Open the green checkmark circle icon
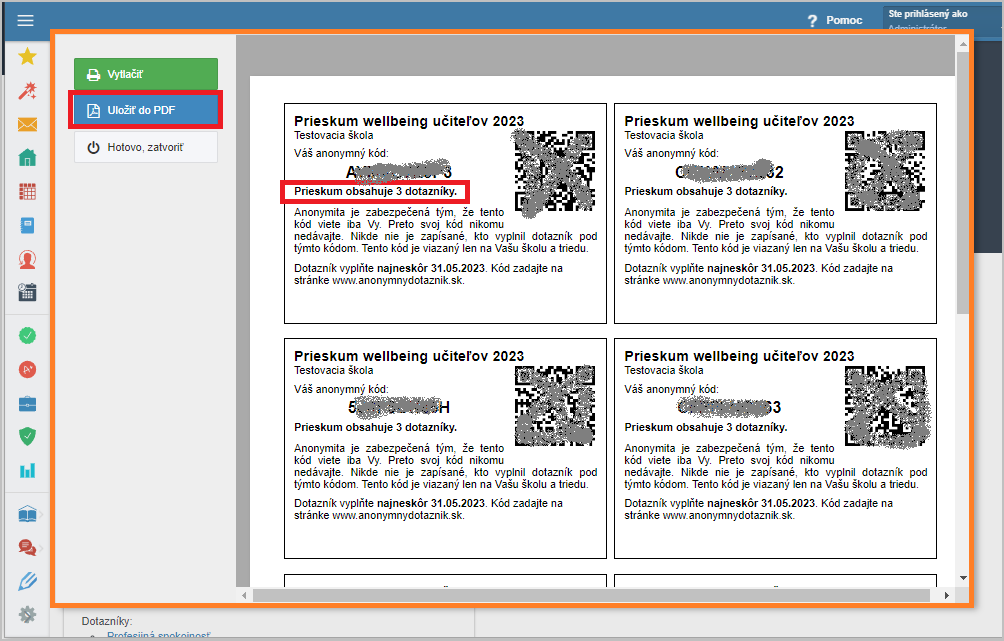 [x=27, y=336]
